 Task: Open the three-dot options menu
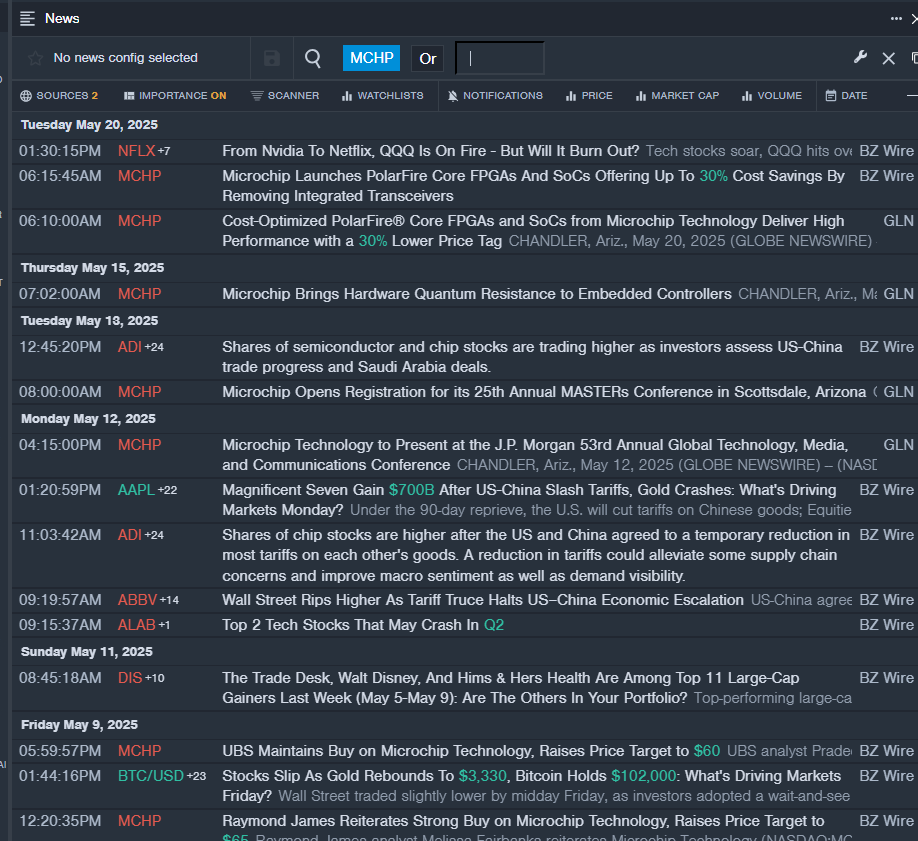point(896,19)
